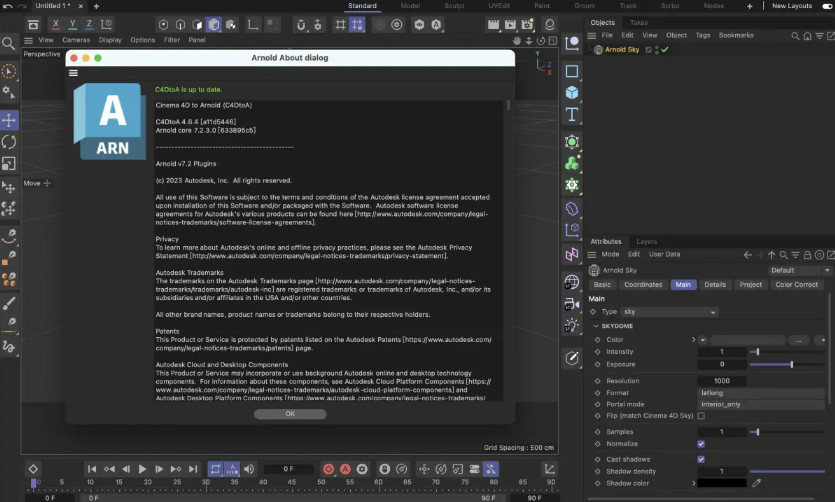Click the Null object square icon
Viewport: 835px width, 502px height.
[572, 71]
